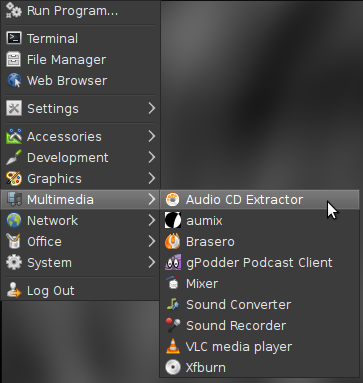Click the Multimedia submenu arrow

152,199
